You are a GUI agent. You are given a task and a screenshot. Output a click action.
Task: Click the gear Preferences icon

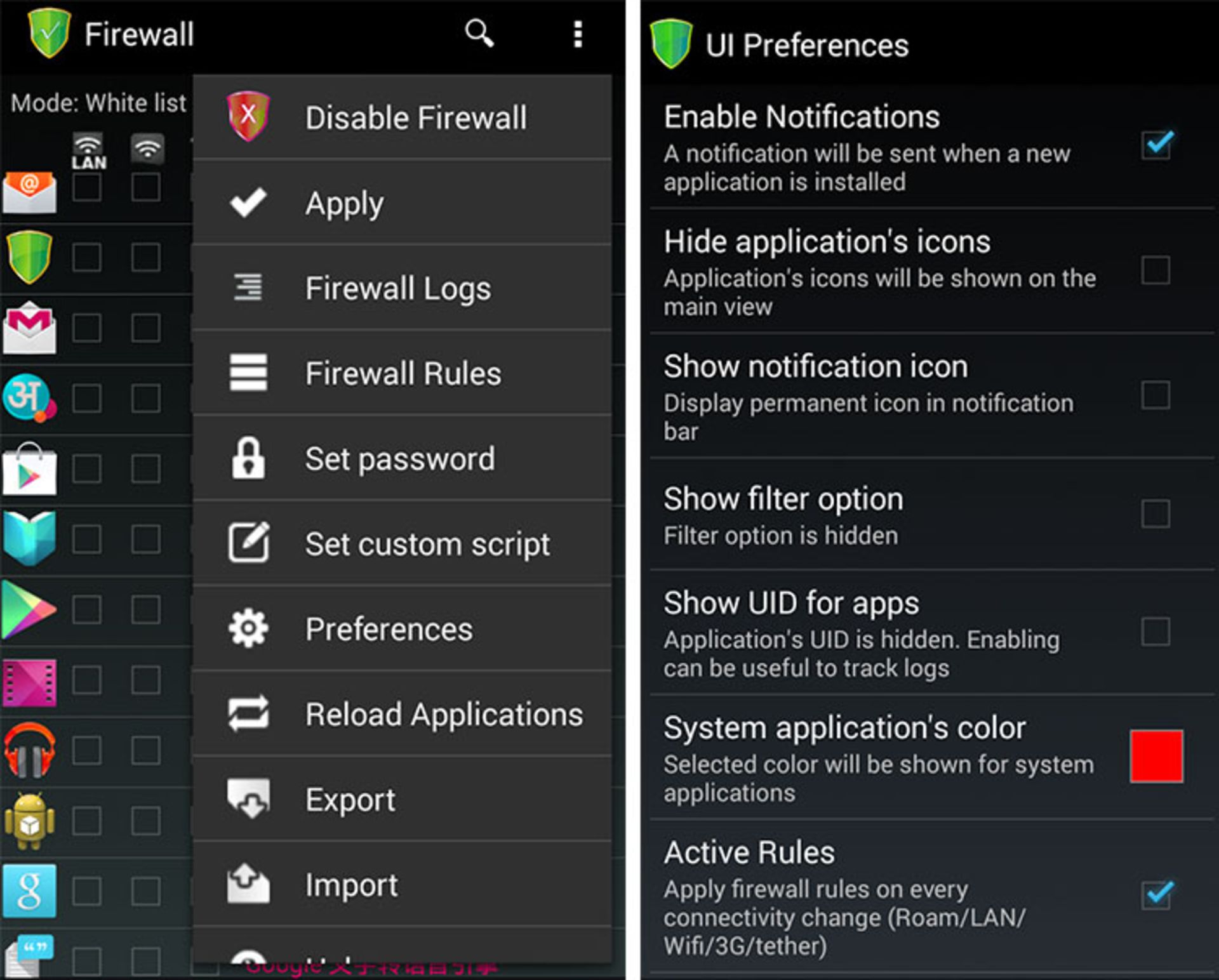point(248,628)
